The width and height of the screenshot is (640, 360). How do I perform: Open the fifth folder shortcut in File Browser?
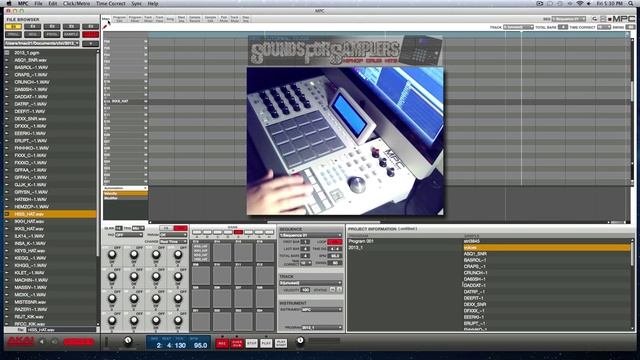click(x=90, y=27)
